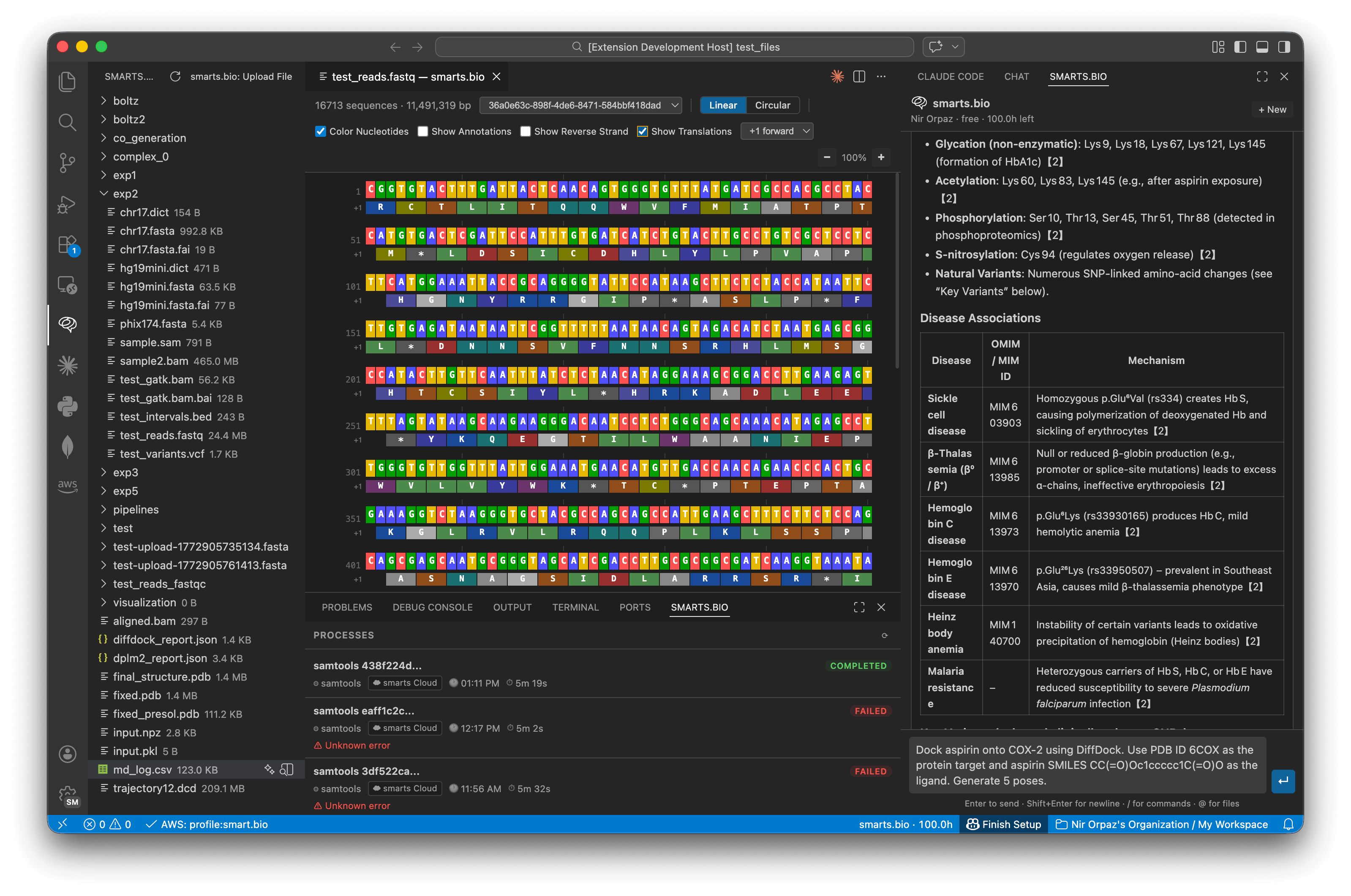Switch to the CHAT tab

[1016, 76]
